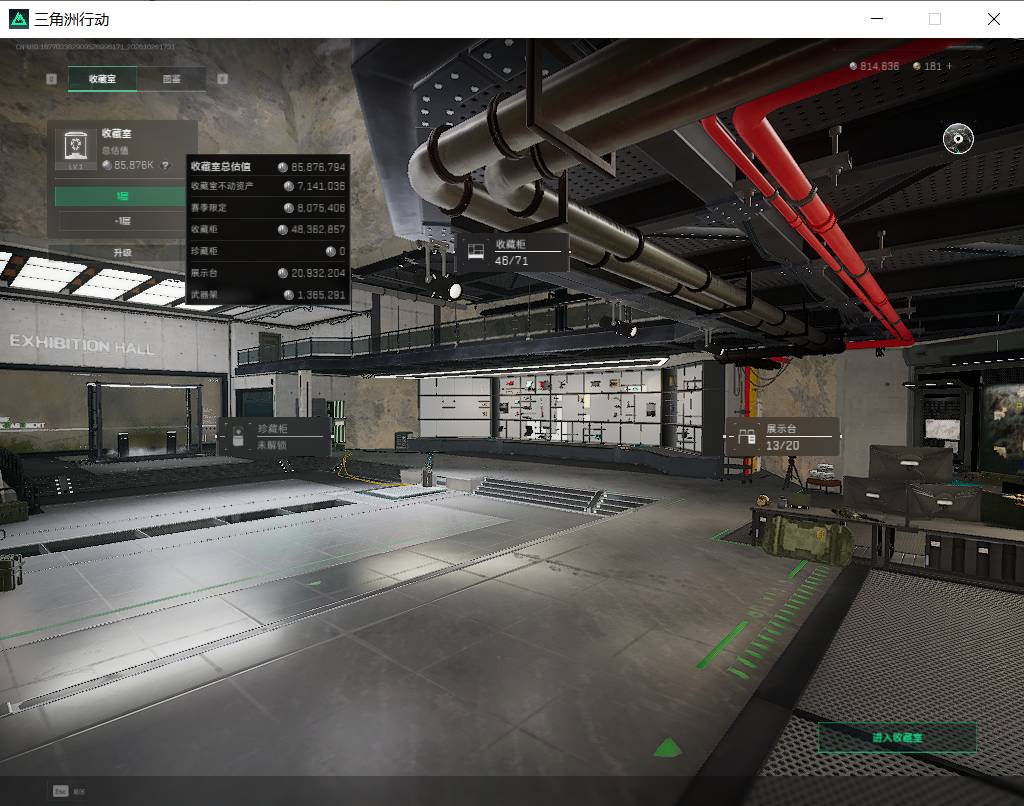Click the 收藏柜 row worth 48,362,857
This screenshot has height=806, width=1024.
point(268,229)
